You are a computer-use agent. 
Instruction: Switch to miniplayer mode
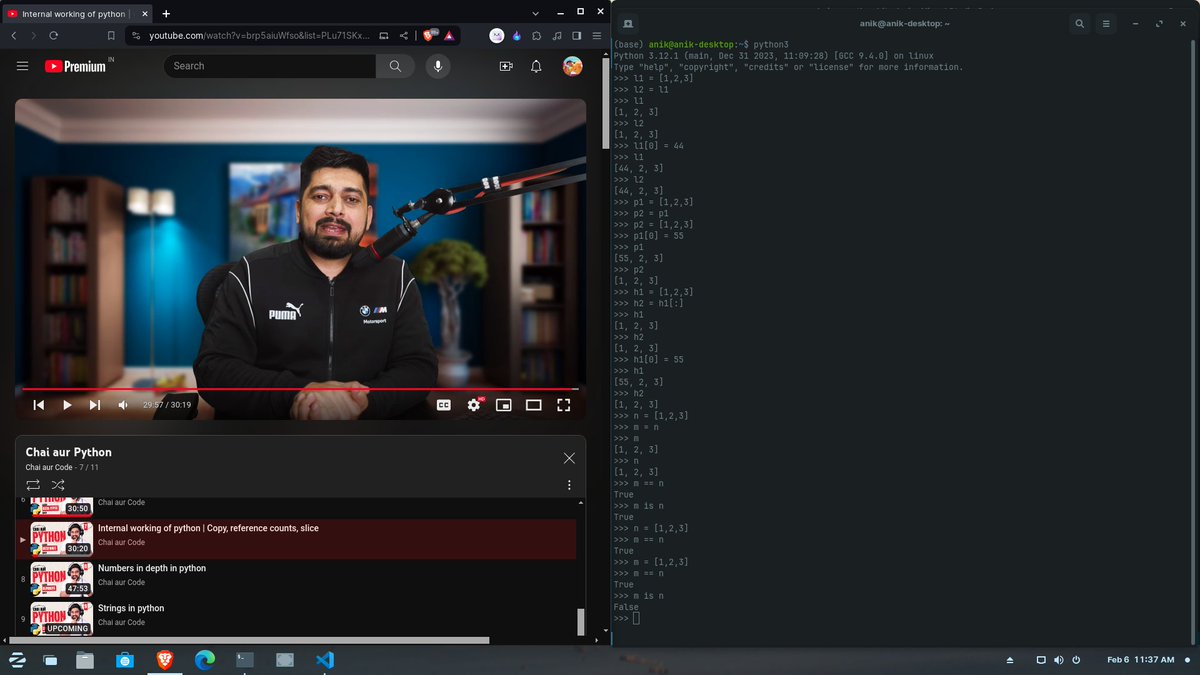(503, 405)
